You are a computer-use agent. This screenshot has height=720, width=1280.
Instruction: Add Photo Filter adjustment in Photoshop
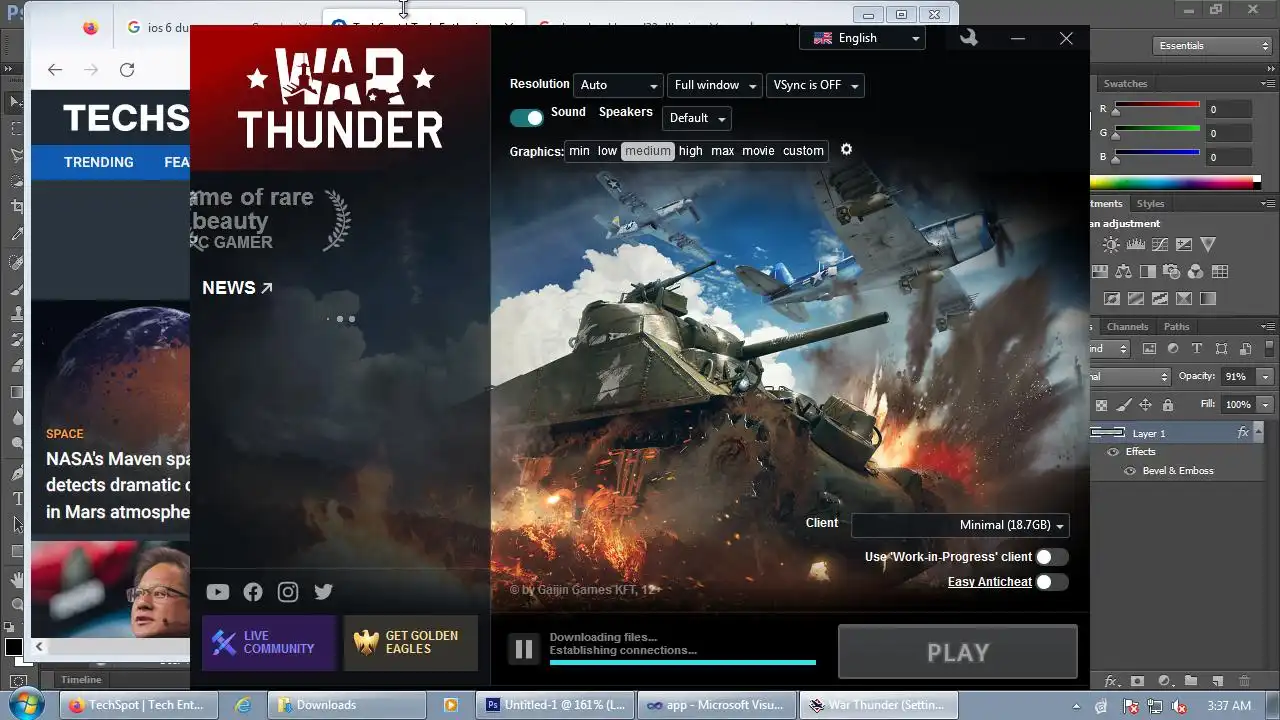(1172, 271)
